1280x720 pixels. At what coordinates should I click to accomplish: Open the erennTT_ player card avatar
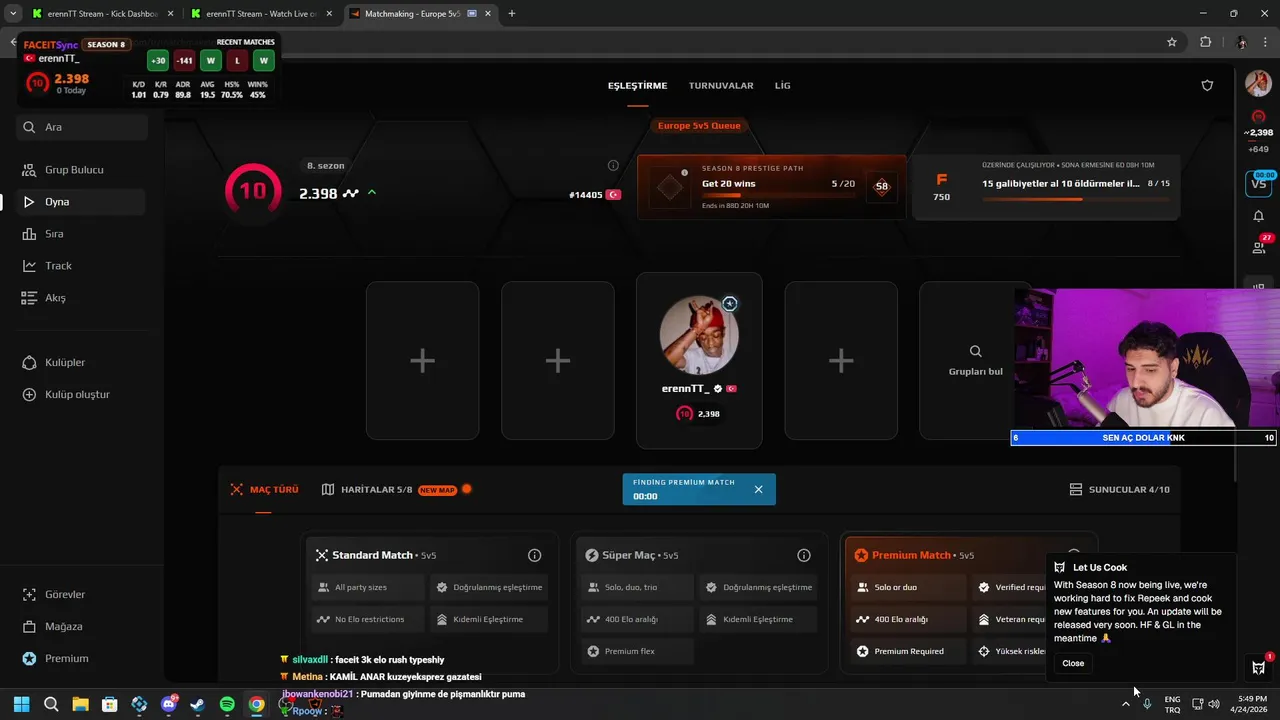click(x=699, y=334)
